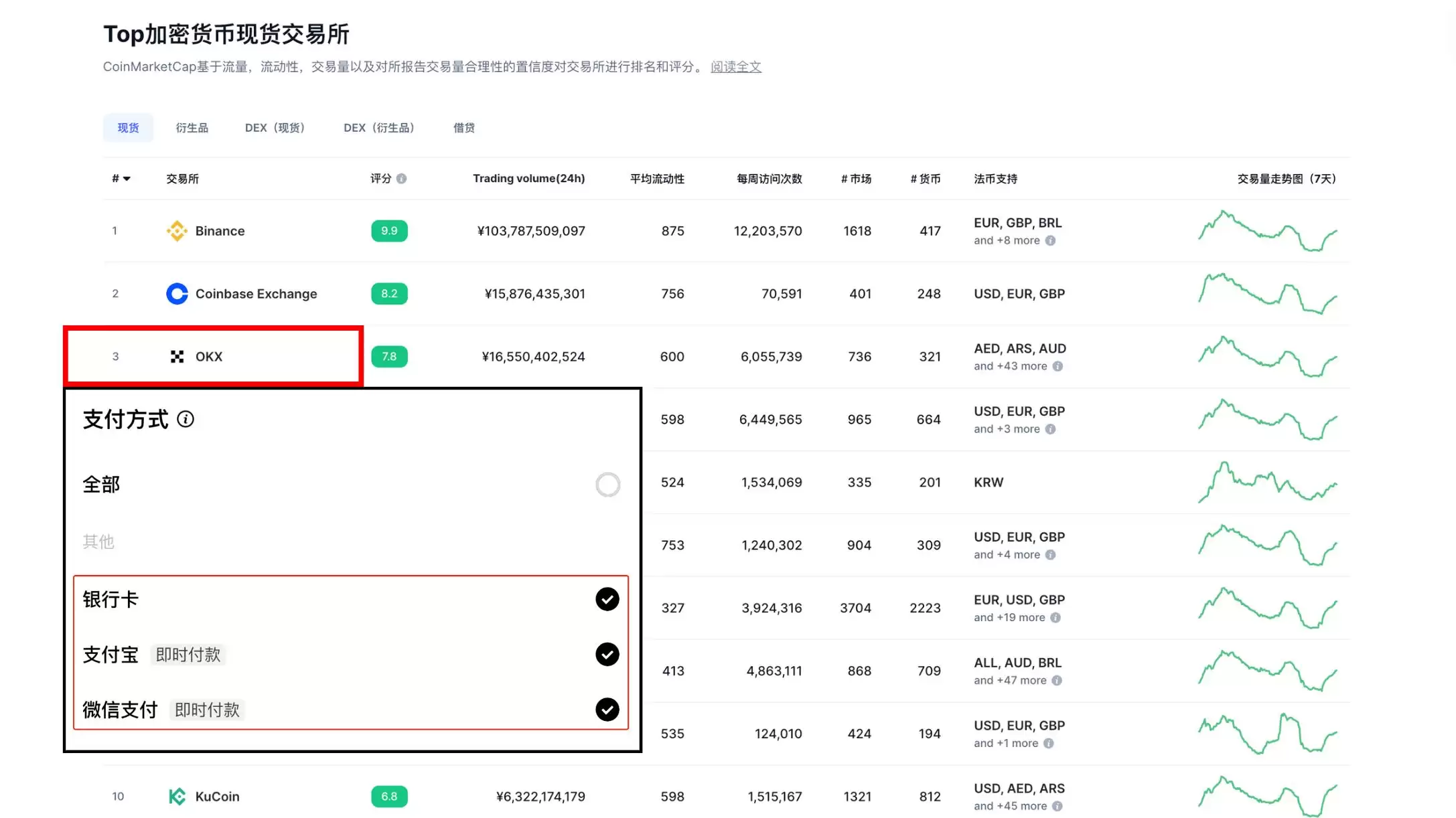Open the Coinbase Exchange name link
Screen dimensions: 1456x818
click(256, 294)
